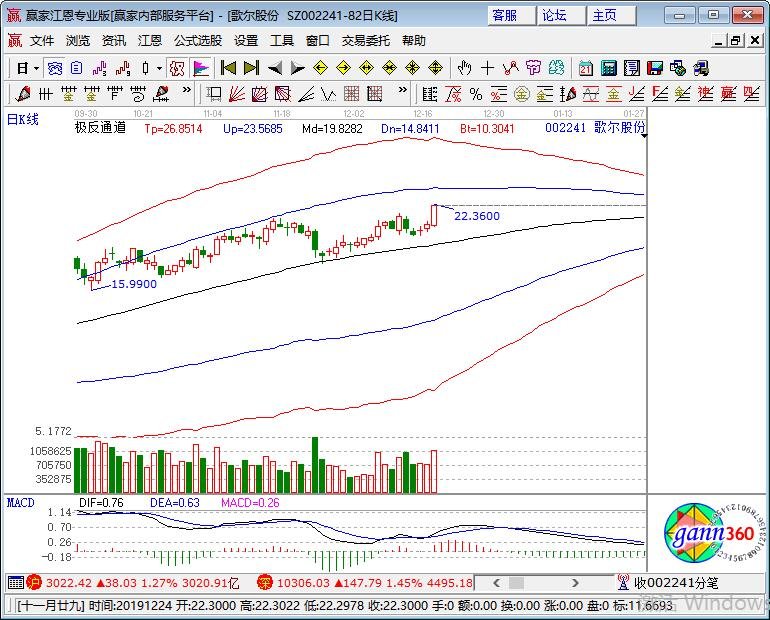Click the purple 节 icon
This screenshot has height=620, width=770.
coord(533,68)
